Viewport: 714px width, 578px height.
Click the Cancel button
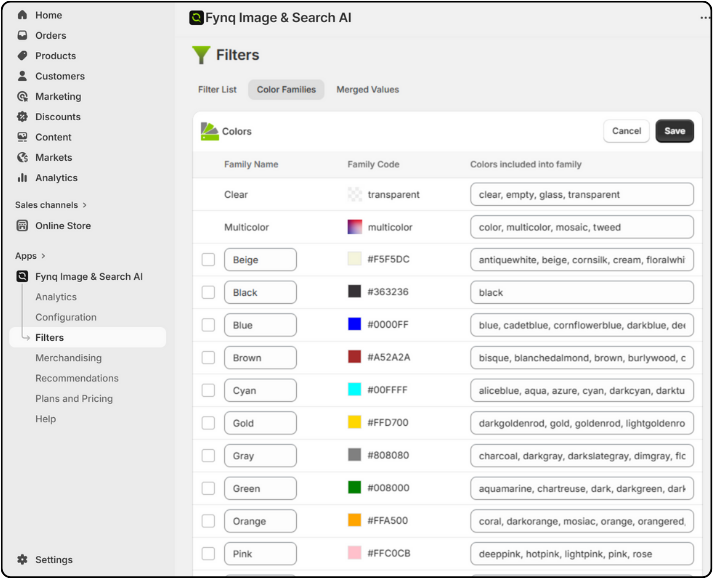(x=626, y=131)
